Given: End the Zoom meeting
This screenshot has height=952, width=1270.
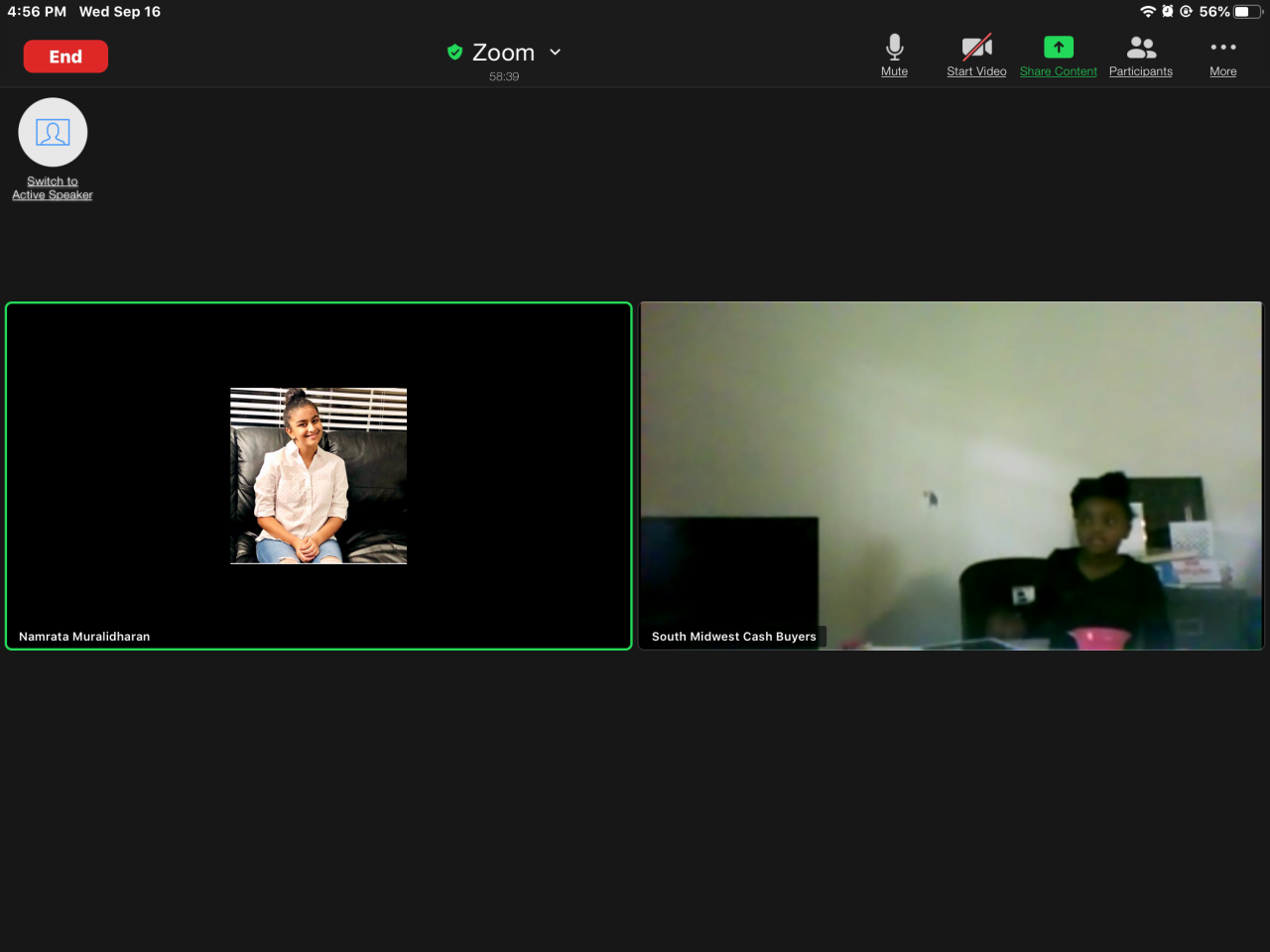Looking at the screenshot, I should coord(65,57).
